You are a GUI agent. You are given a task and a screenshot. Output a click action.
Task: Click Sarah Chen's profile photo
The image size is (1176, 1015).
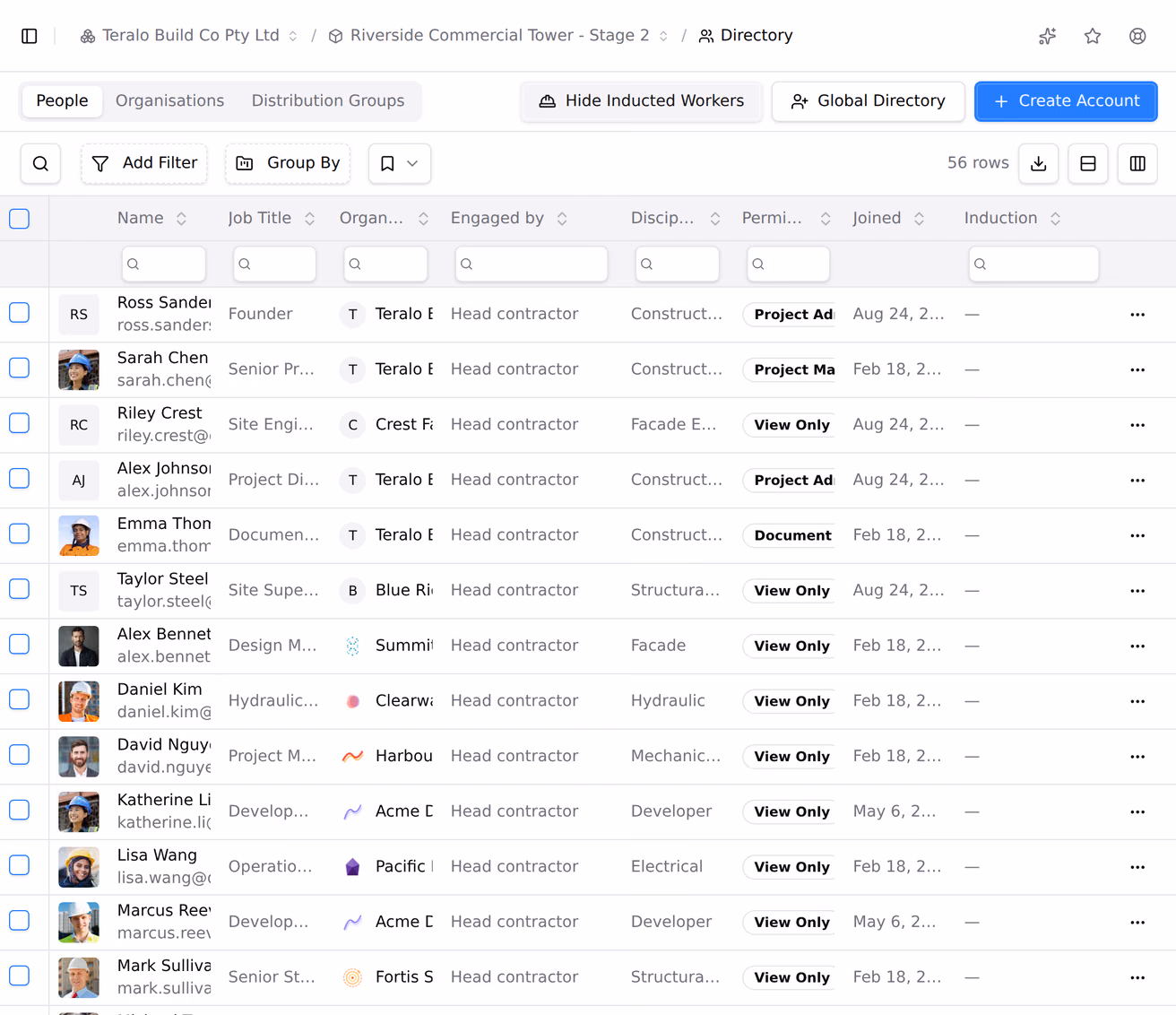tap(79, 370)
